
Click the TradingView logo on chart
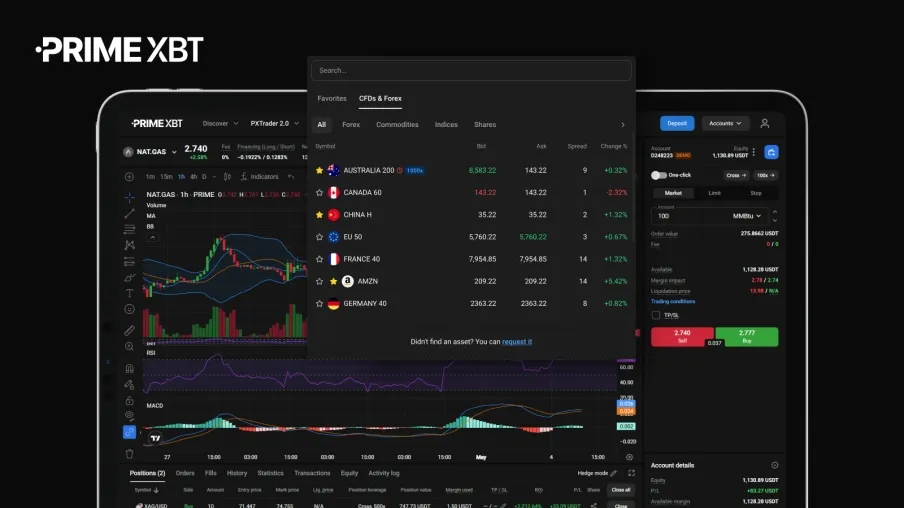(156, 438)
